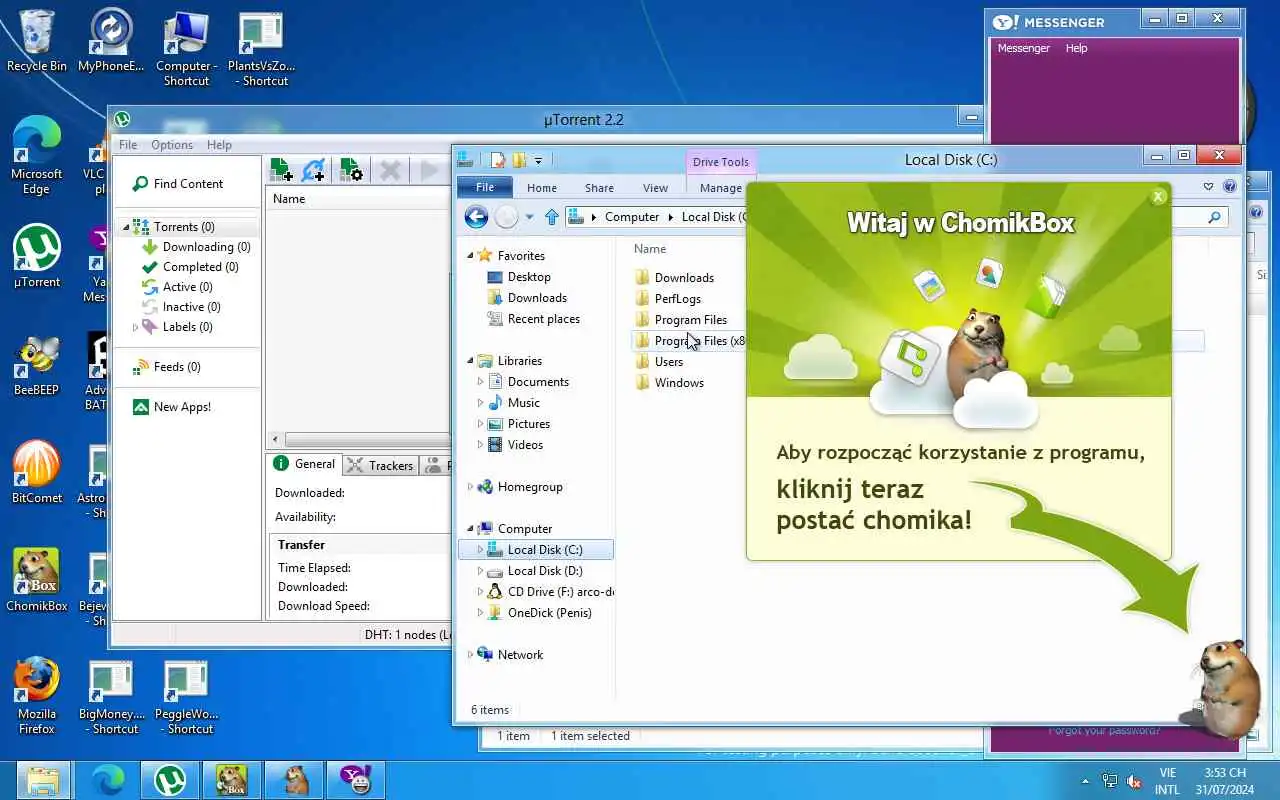This screenshot has width=1280, height=800.
Task: Open µTorrent Help menu
Action: click(x=219, y=145)
